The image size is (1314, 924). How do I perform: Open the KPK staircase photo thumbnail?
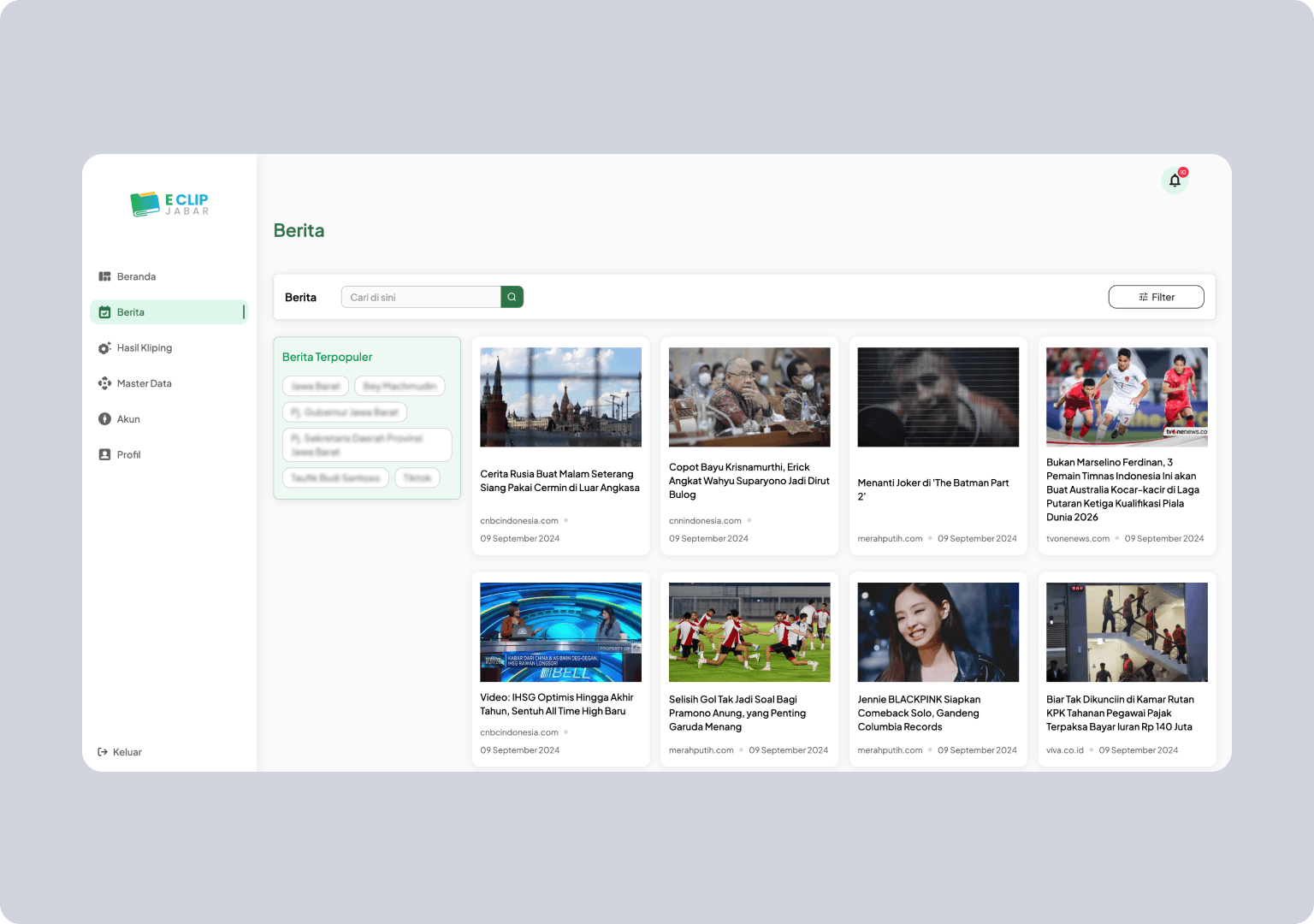[1127, 632]
